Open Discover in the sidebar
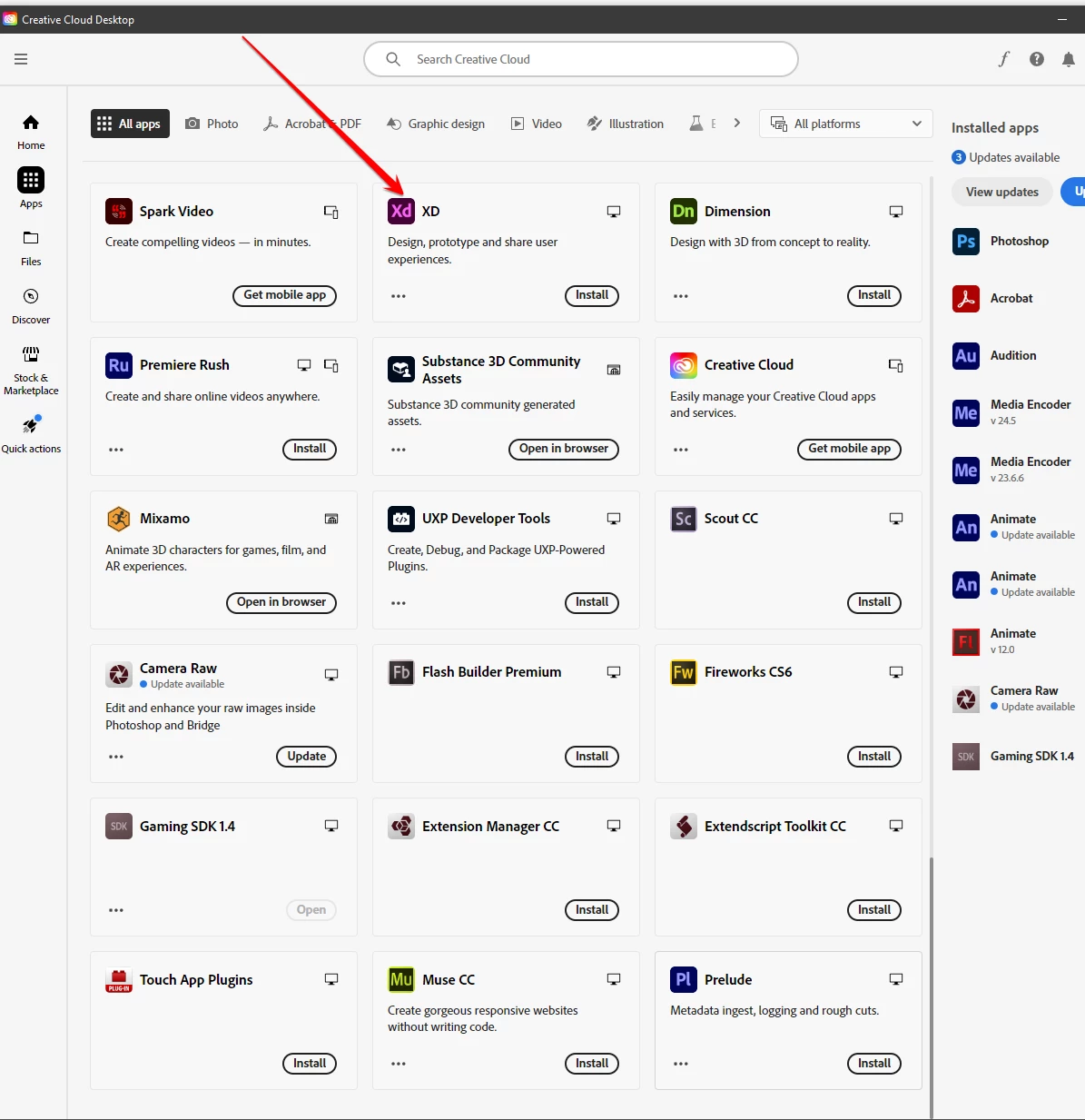 tap(31, 306)
